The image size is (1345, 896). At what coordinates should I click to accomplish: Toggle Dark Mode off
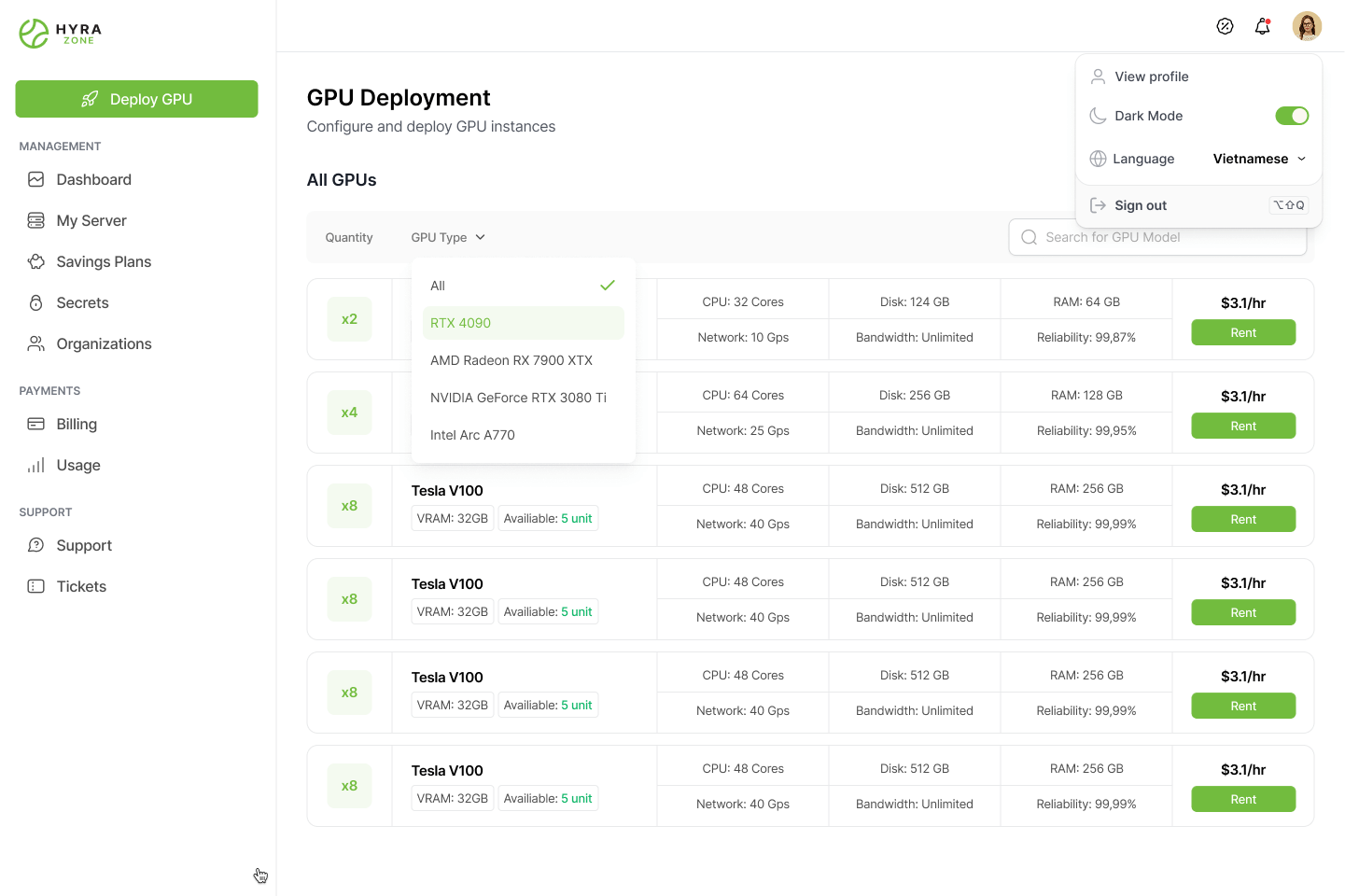click(1292, 116)
